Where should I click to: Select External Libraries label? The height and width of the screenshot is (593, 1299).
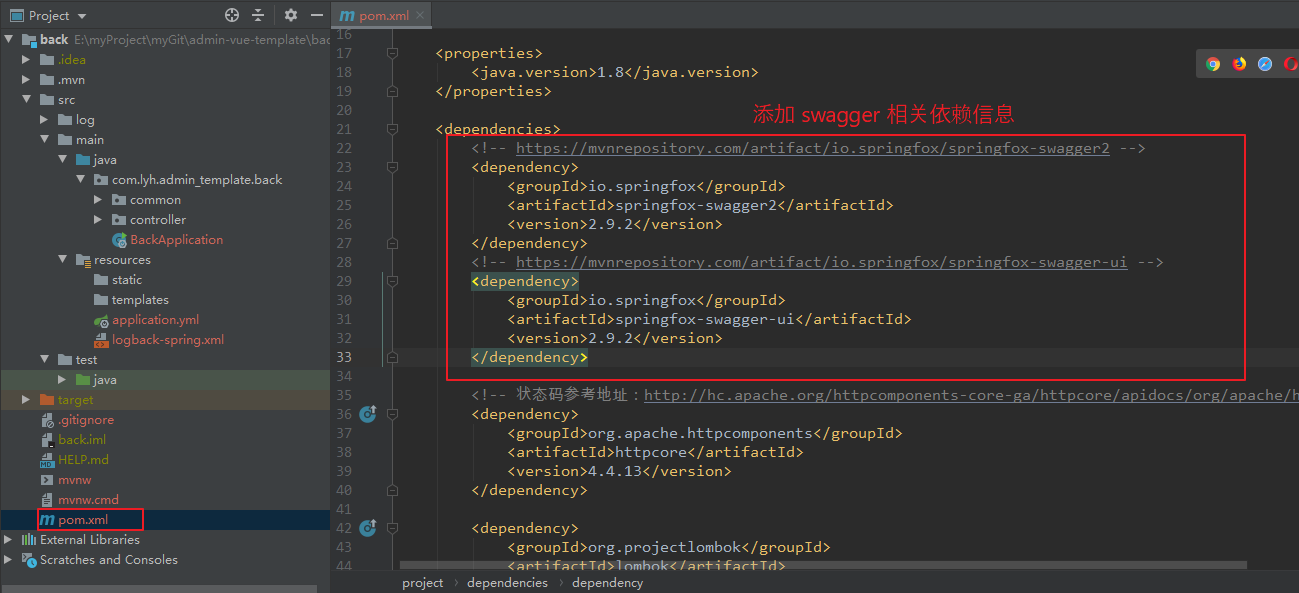tap(90, 540)
